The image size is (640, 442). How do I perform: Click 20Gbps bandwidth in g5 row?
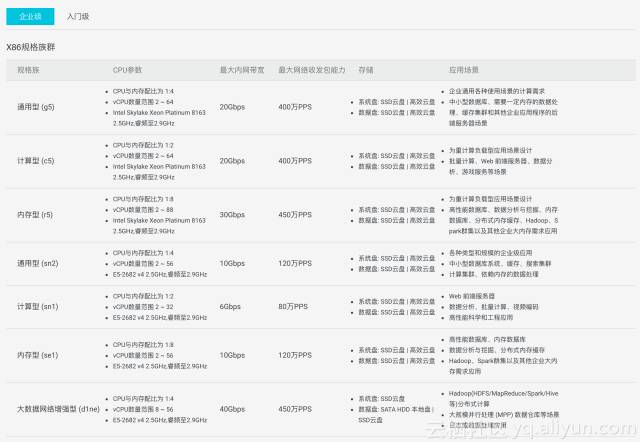click(232, 107)
